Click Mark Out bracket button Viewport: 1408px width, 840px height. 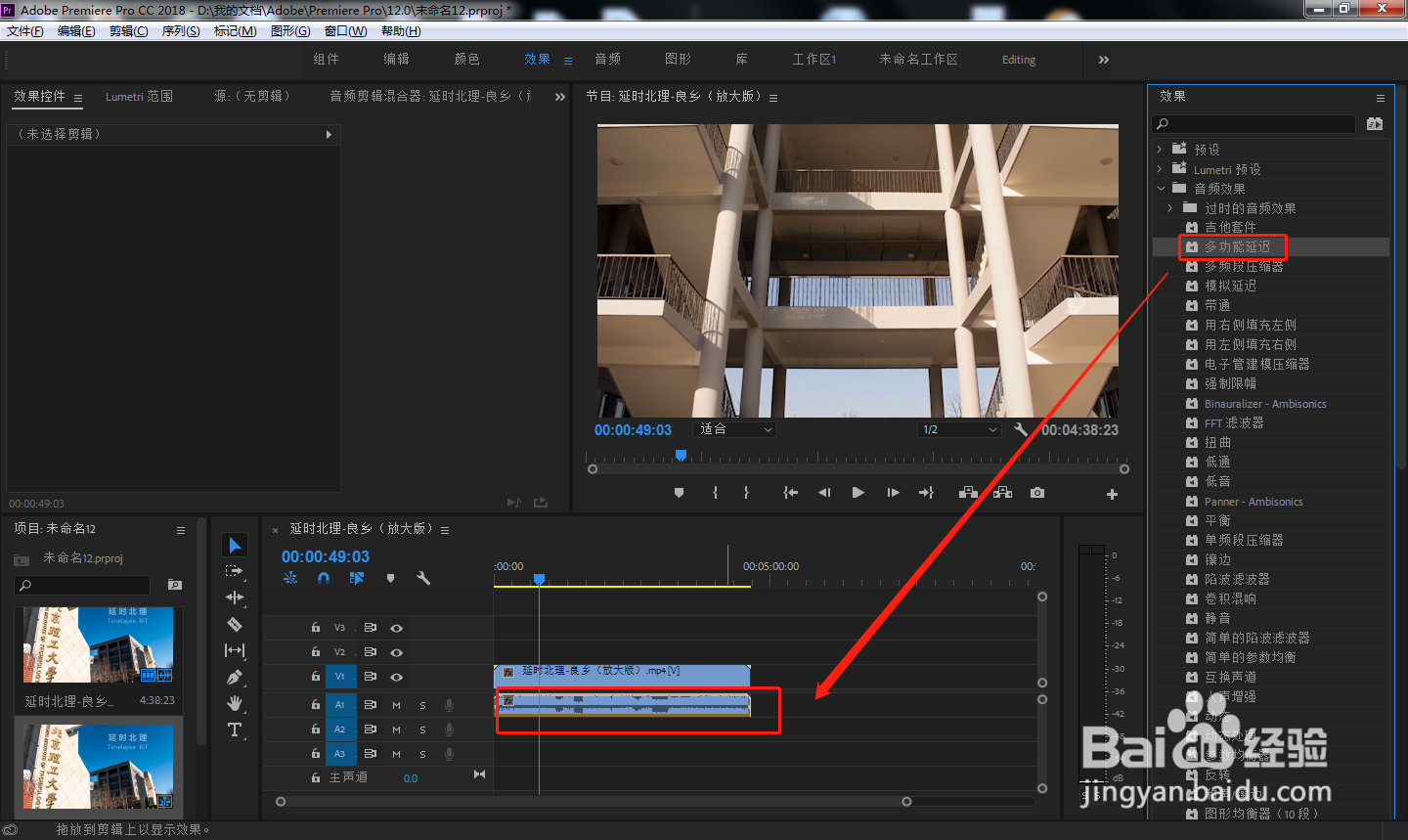[746, 493]
